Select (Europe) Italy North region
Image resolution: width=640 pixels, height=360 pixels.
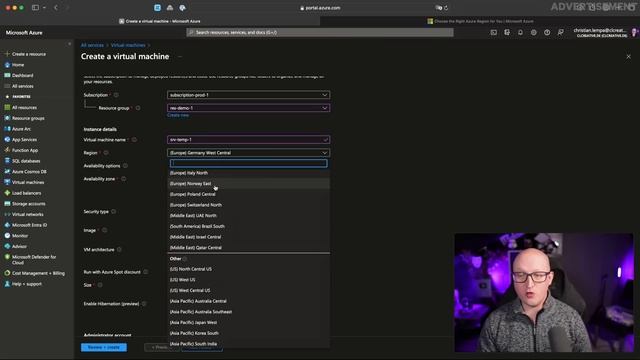point(249,173)
